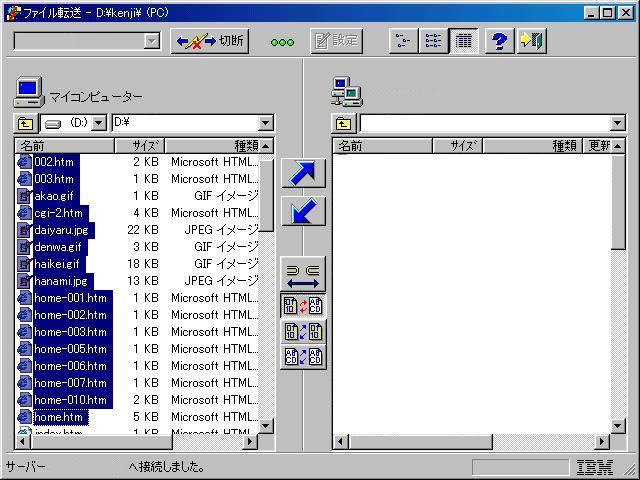The image size is (640, 480).
Task: Go up one folder in local panel
Action: click(25, 123)
